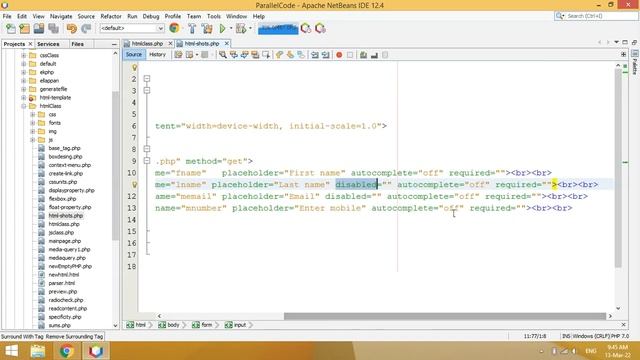Click the New Project toolbar icon
Screen dimensions: 640x360
(24, 29)
